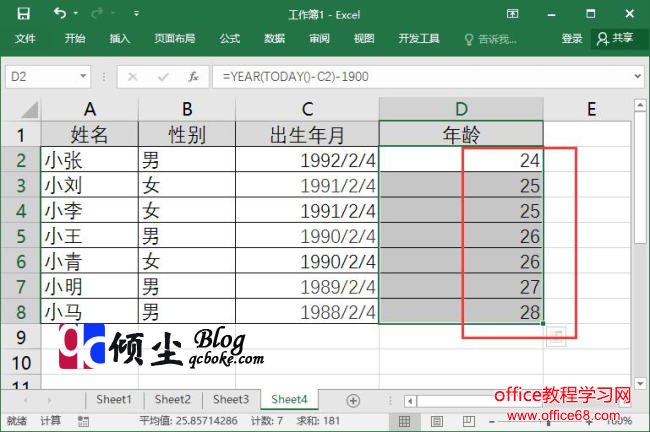Click the vertical scrollbar thumb
Screen dimensions: 650x432
[640, 177]
